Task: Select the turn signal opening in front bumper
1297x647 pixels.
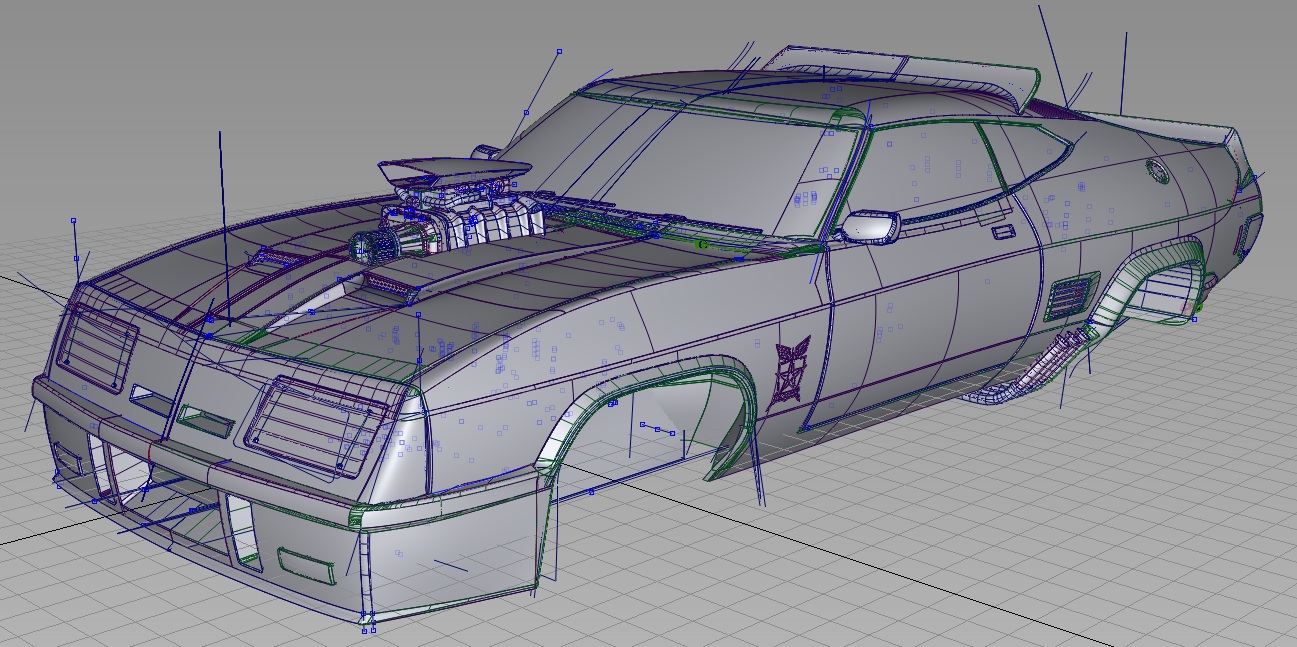Action: [x=308, y=565]
